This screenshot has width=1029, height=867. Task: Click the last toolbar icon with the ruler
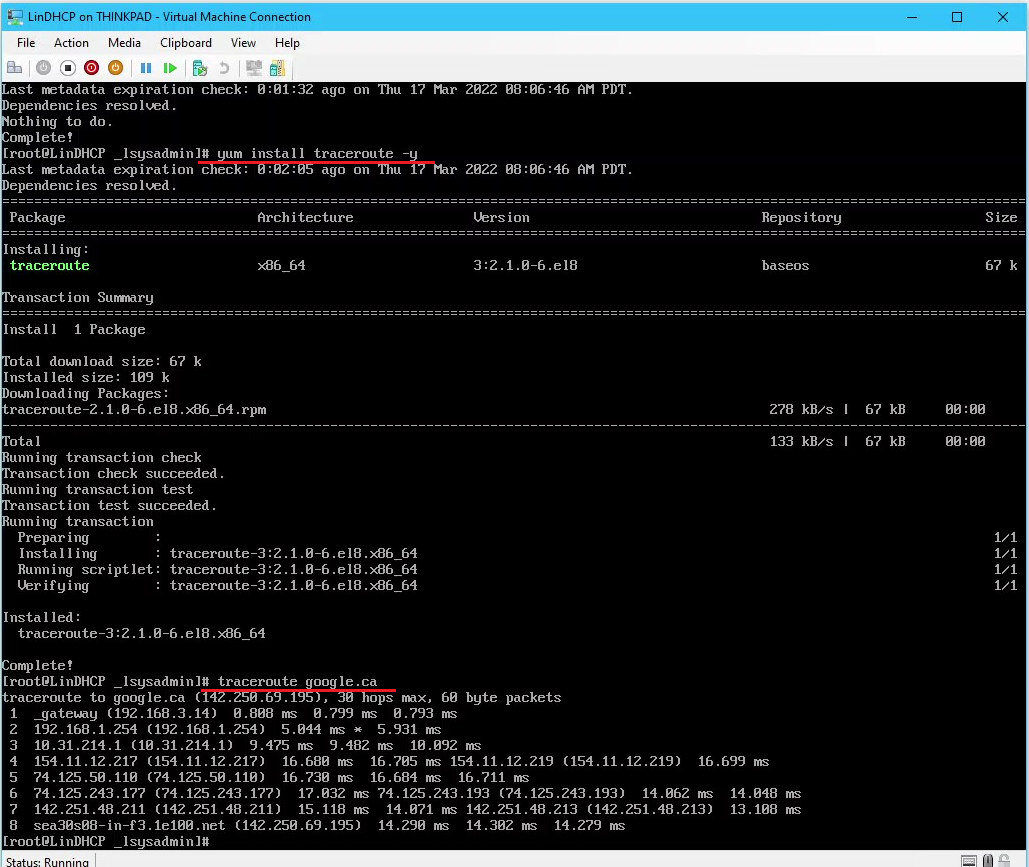(x=278, y=68)
